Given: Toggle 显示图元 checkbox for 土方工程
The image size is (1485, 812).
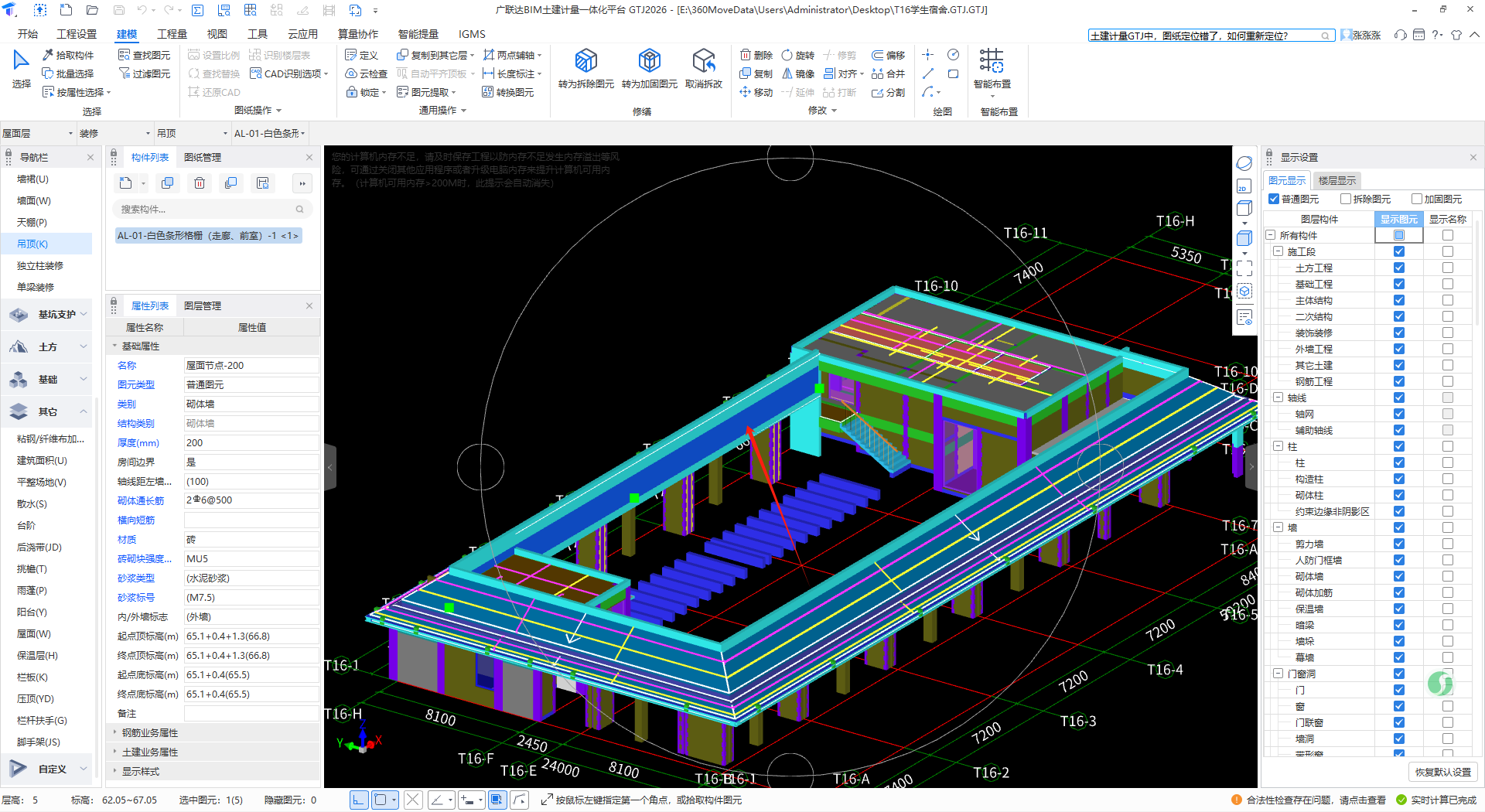Looking at the screenshot, I should tap(1399, 268).
